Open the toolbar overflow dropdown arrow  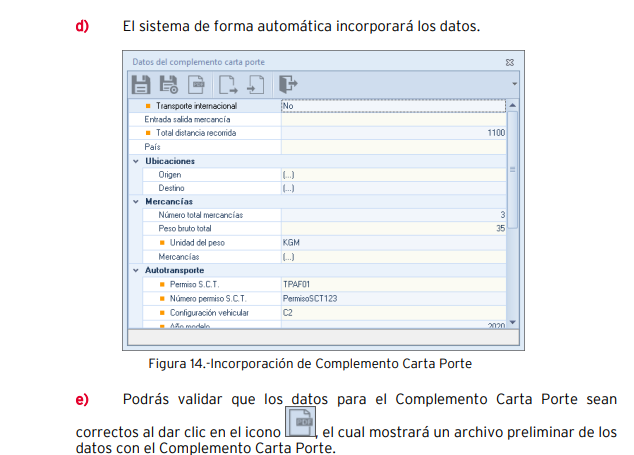(514, 84)
